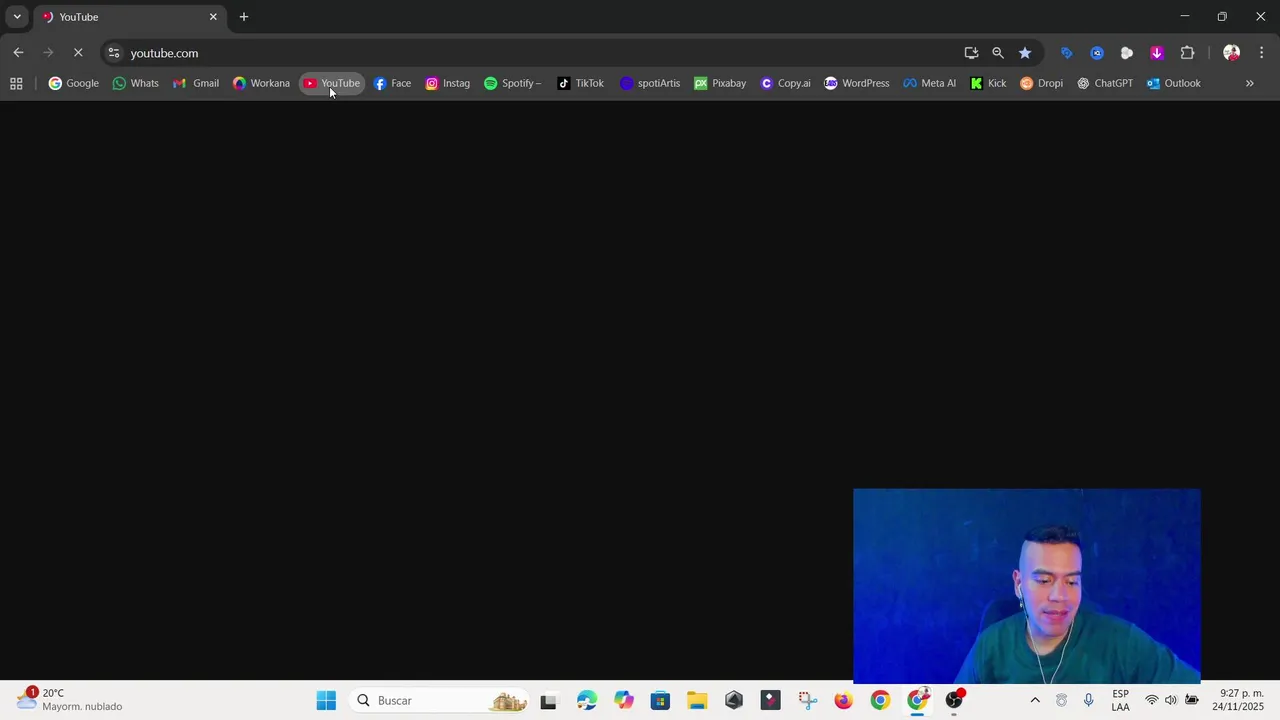Stop loading the YouTube page
Screen dimensions: 1280x720
pos(78,53)
